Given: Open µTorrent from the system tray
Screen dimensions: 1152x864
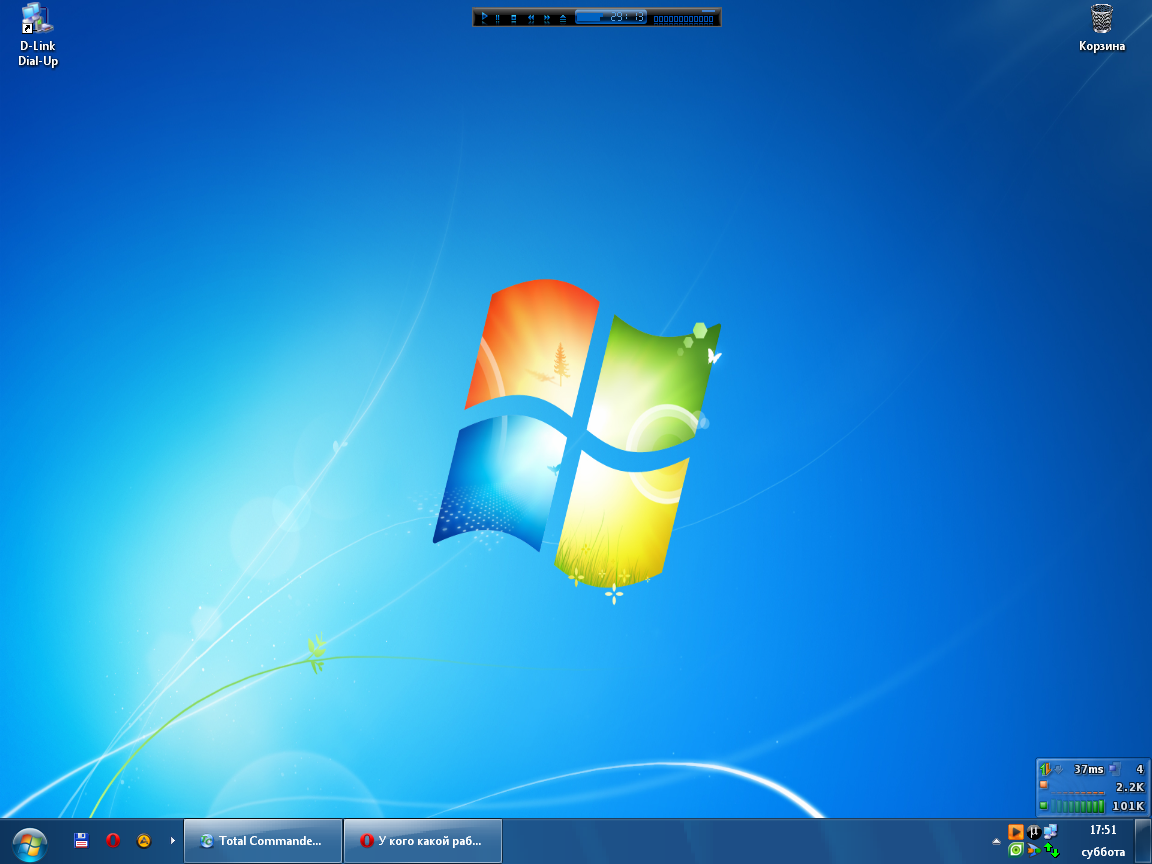Looking at the screenshot, I should pos(1034,831).
